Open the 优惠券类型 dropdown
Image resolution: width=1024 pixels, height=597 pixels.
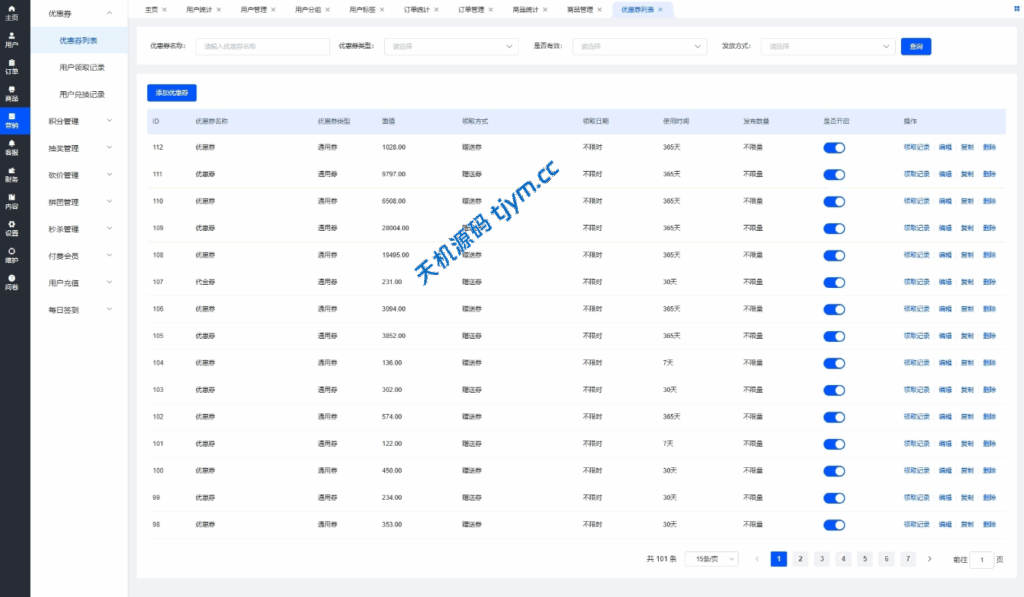point(451,46)
